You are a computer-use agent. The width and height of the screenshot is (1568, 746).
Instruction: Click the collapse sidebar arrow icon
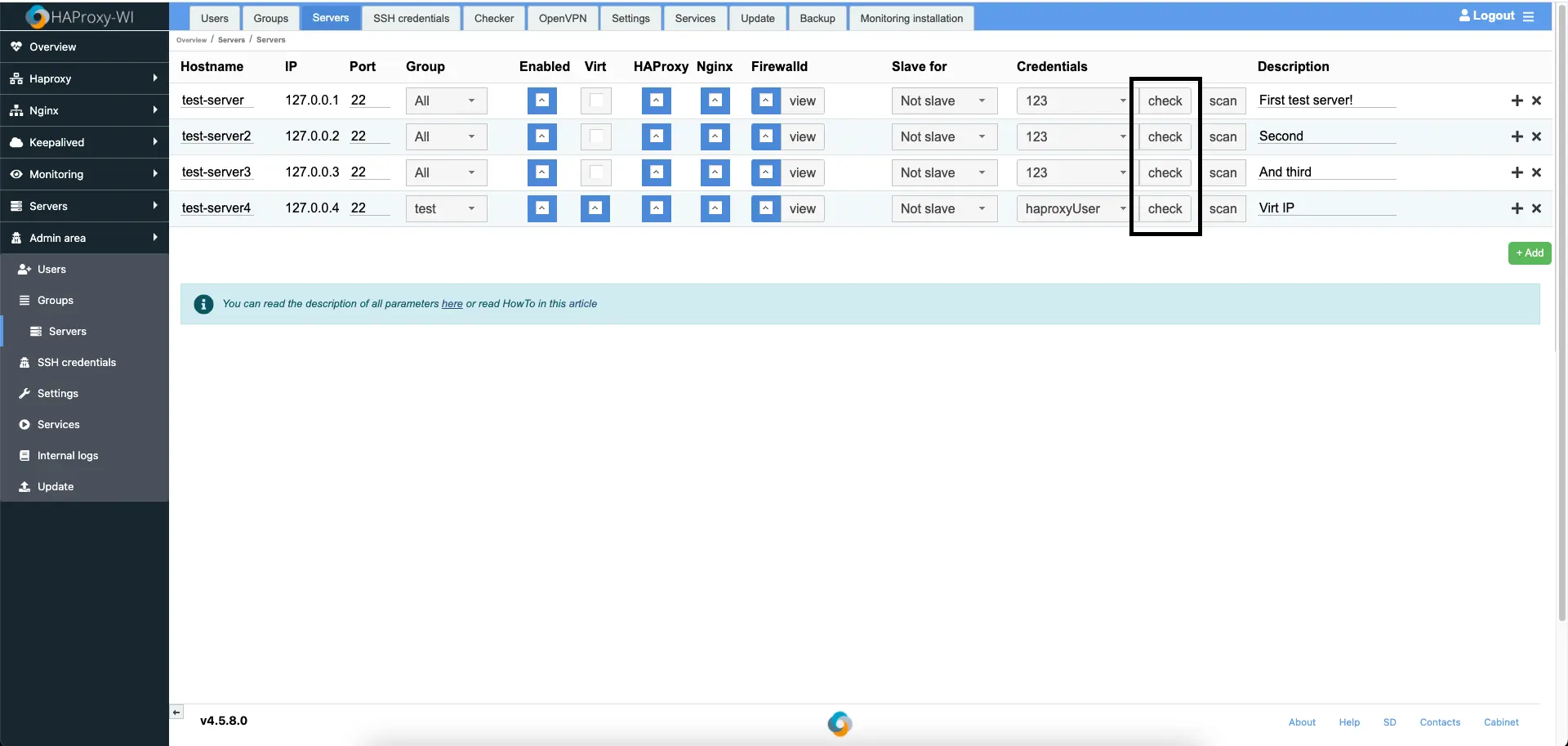point(176,712)
